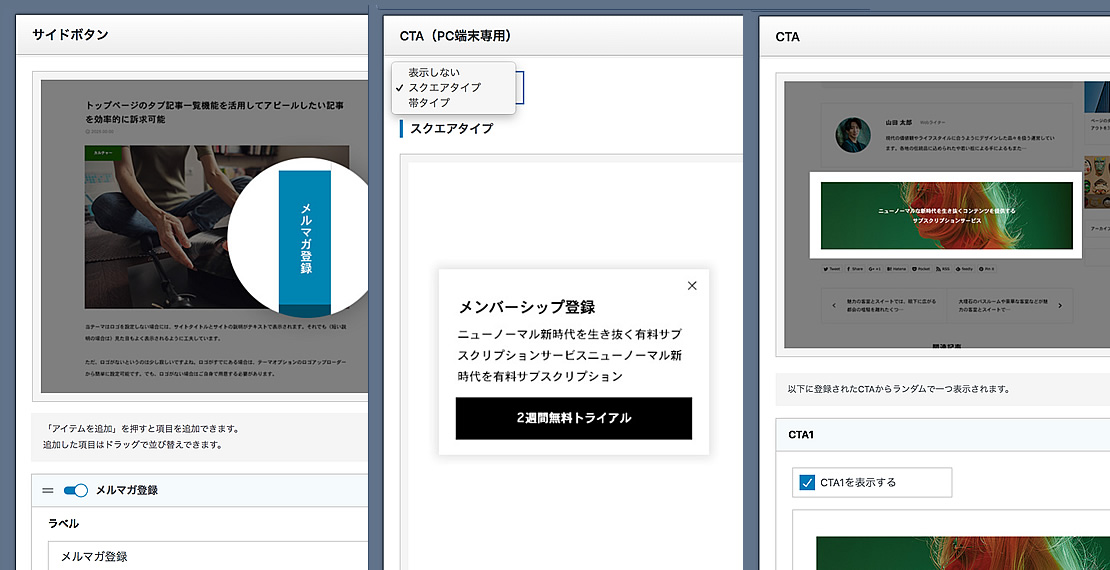Uncheck the CTA1を表示する checkbox
This screenshot has height=570, width=1110.
pos(807,482)
